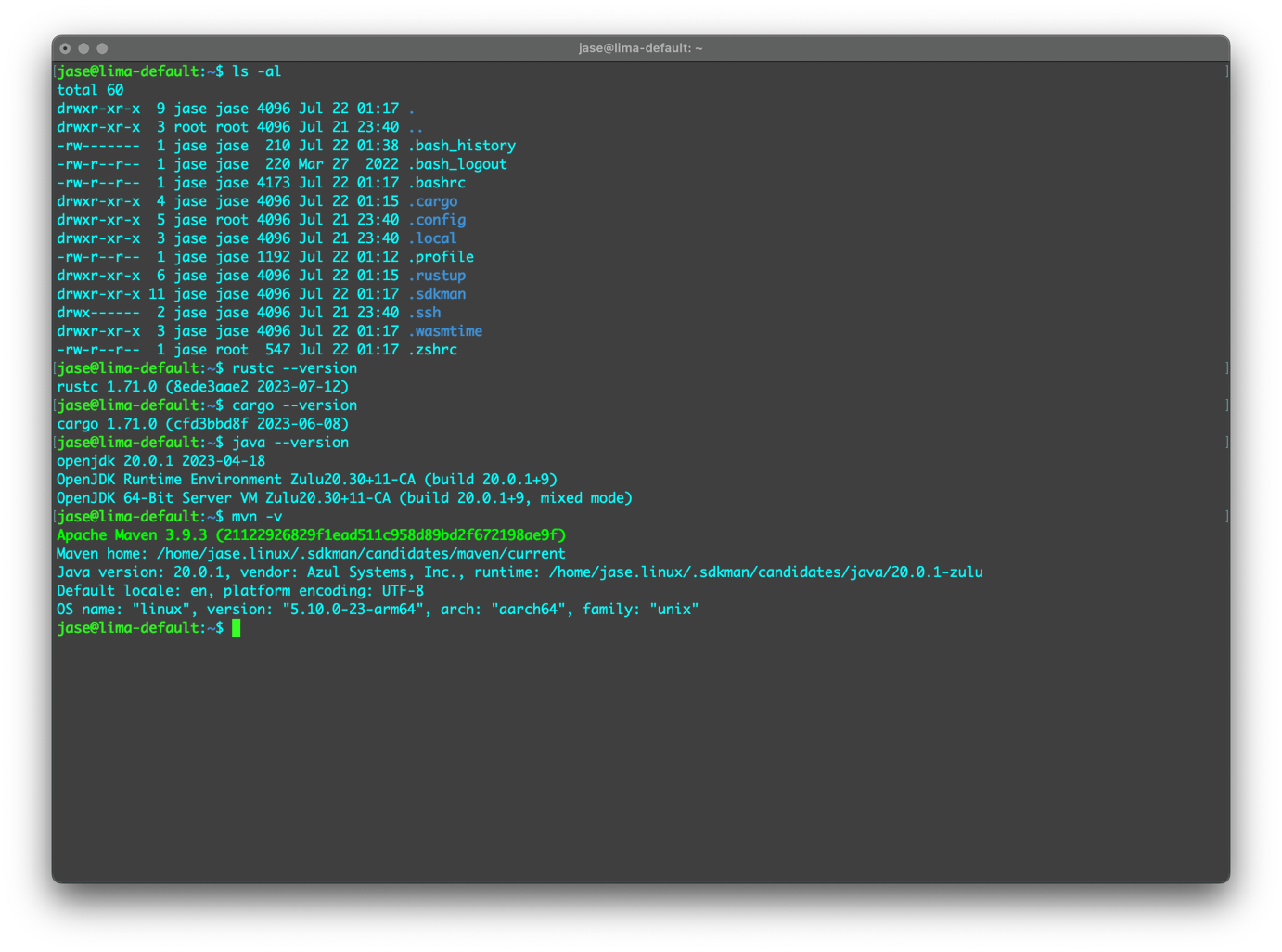
Task: Click the 'ls -al' command text
Action: [x=256, y=71]
